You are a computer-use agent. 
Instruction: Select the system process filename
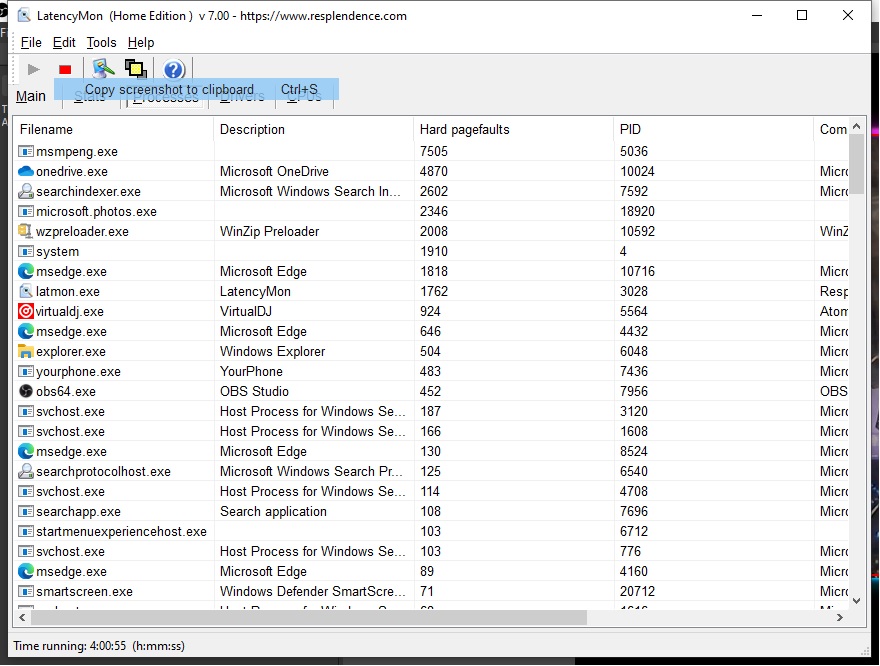pos(57,251)
